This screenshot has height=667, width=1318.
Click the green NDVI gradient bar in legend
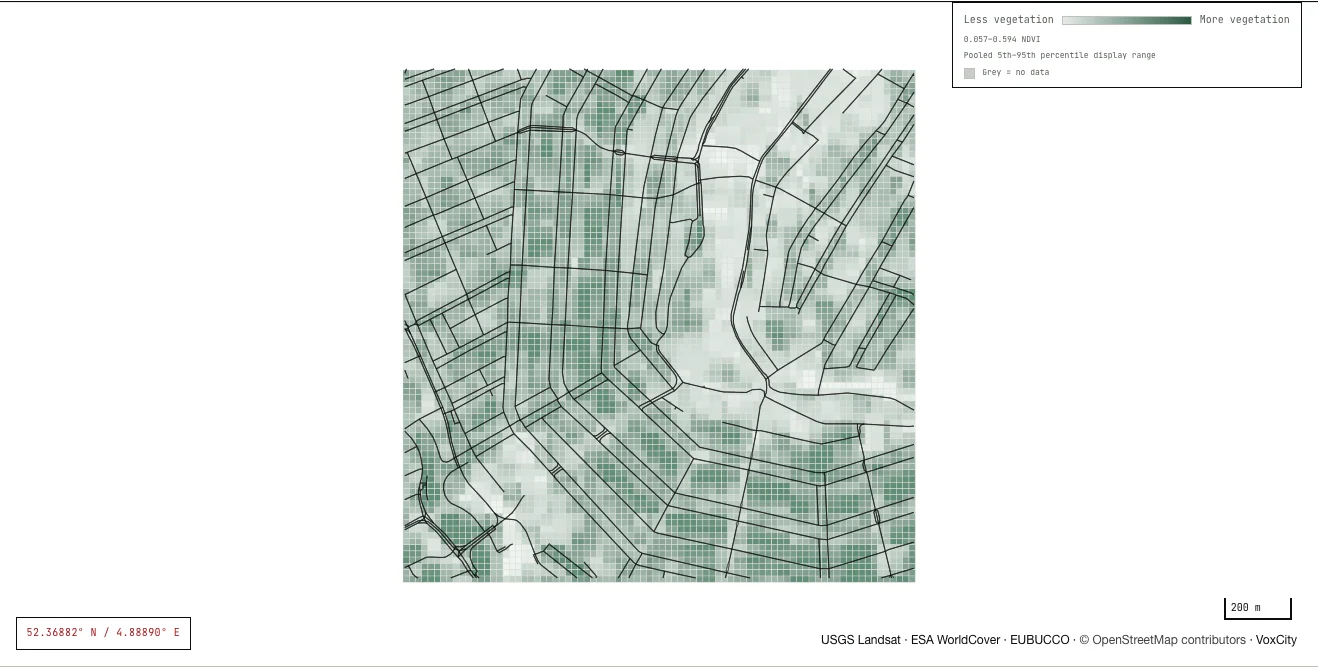pos(1126,20)
